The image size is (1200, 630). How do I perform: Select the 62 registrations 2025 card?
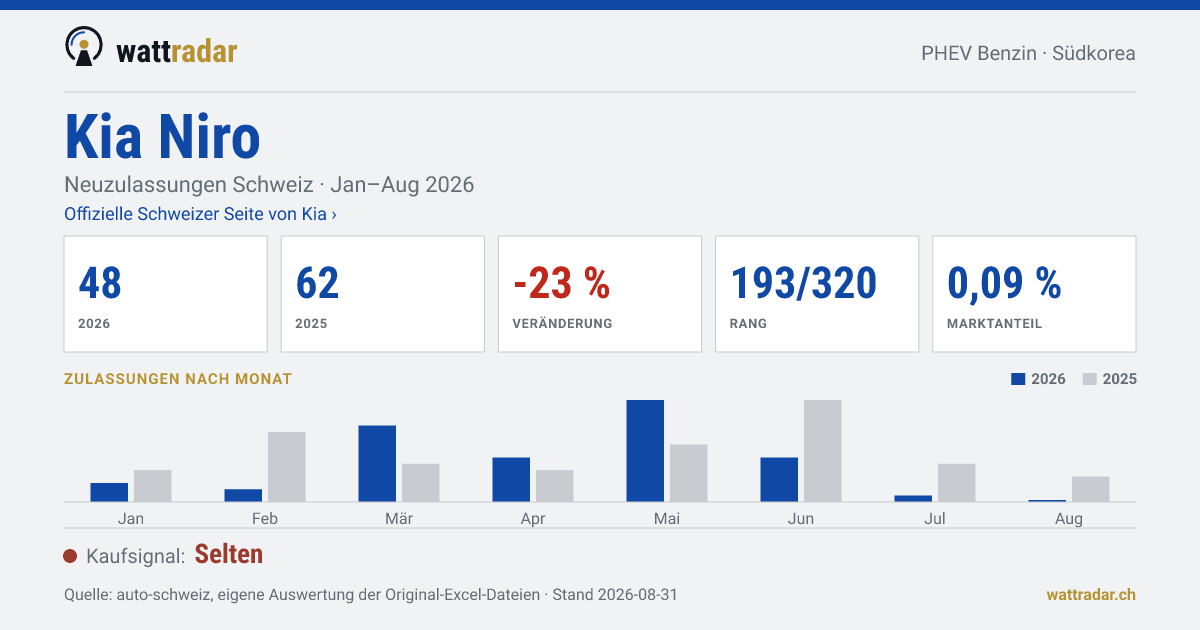[x=382, y=294]
